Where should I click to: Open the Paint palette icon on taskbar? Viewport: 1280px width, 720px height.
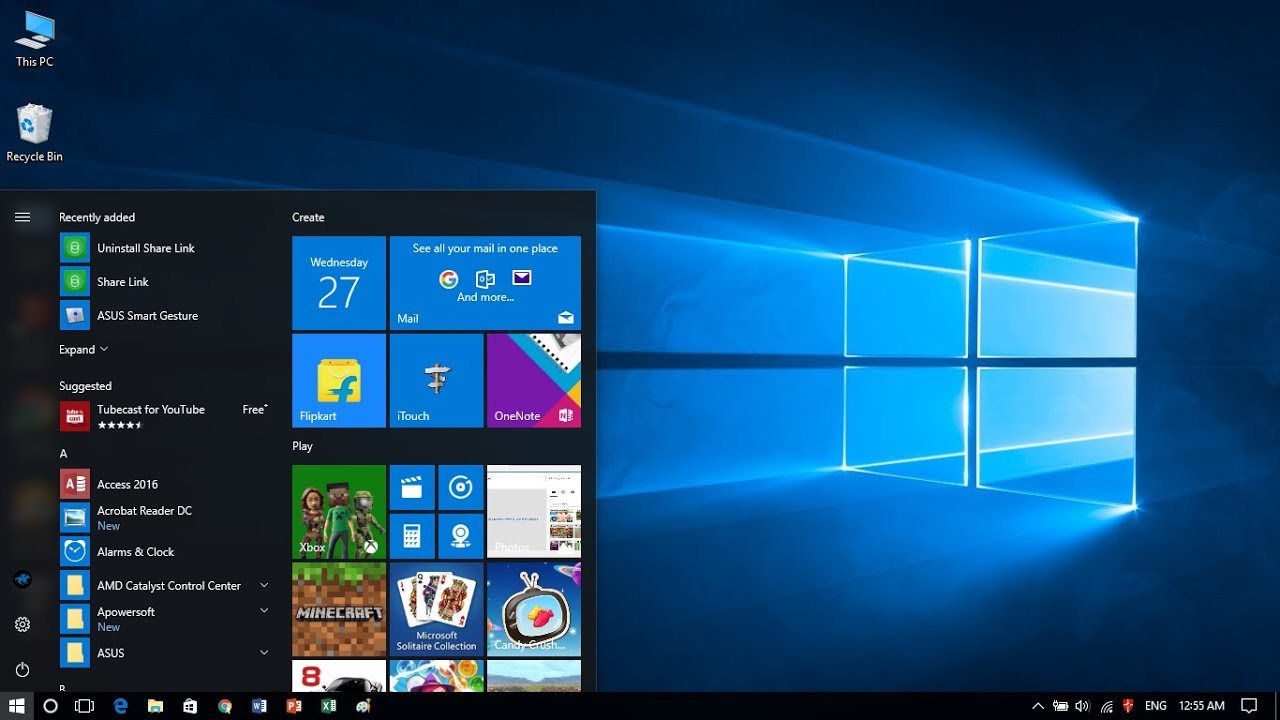[x=363, y=706]
